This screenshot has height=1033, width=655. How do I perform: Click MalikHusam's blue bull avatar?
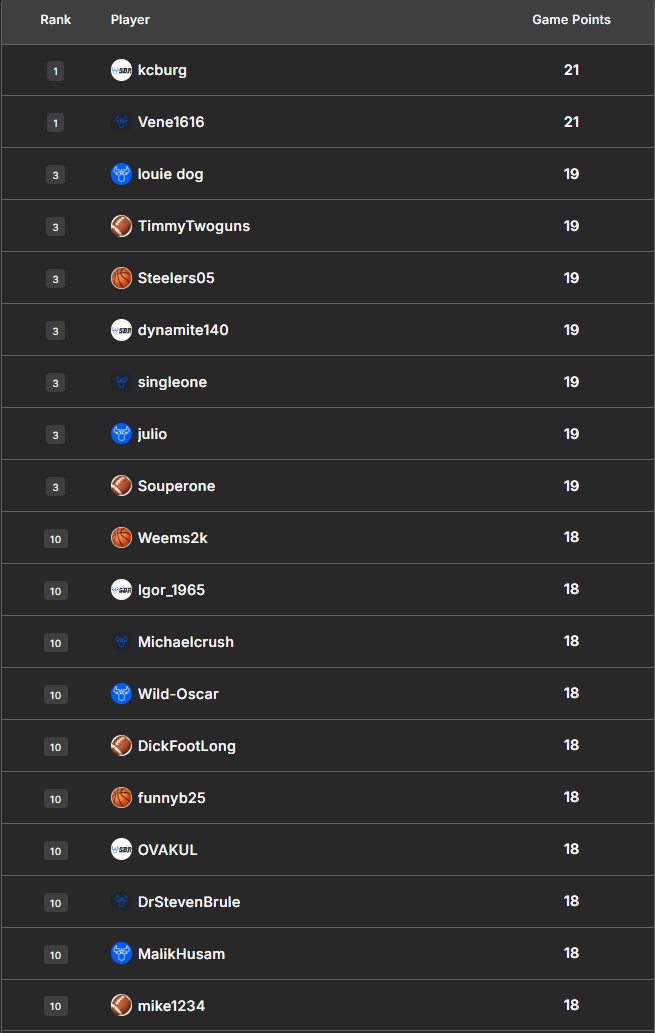pyautogui.click(x=121, y=954)
